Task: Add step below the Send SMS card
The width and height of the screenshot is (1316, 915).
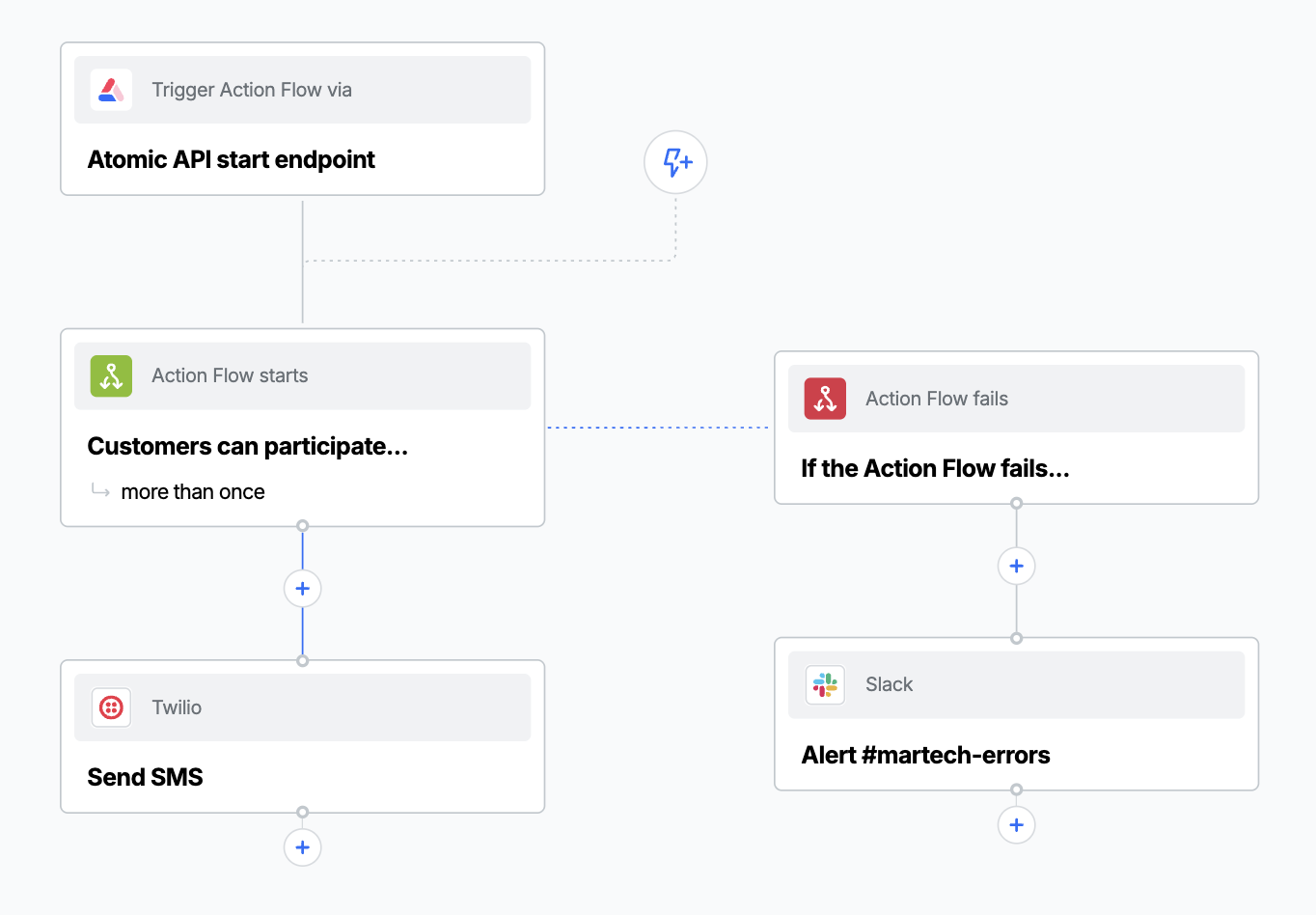Action: [303, 847]
